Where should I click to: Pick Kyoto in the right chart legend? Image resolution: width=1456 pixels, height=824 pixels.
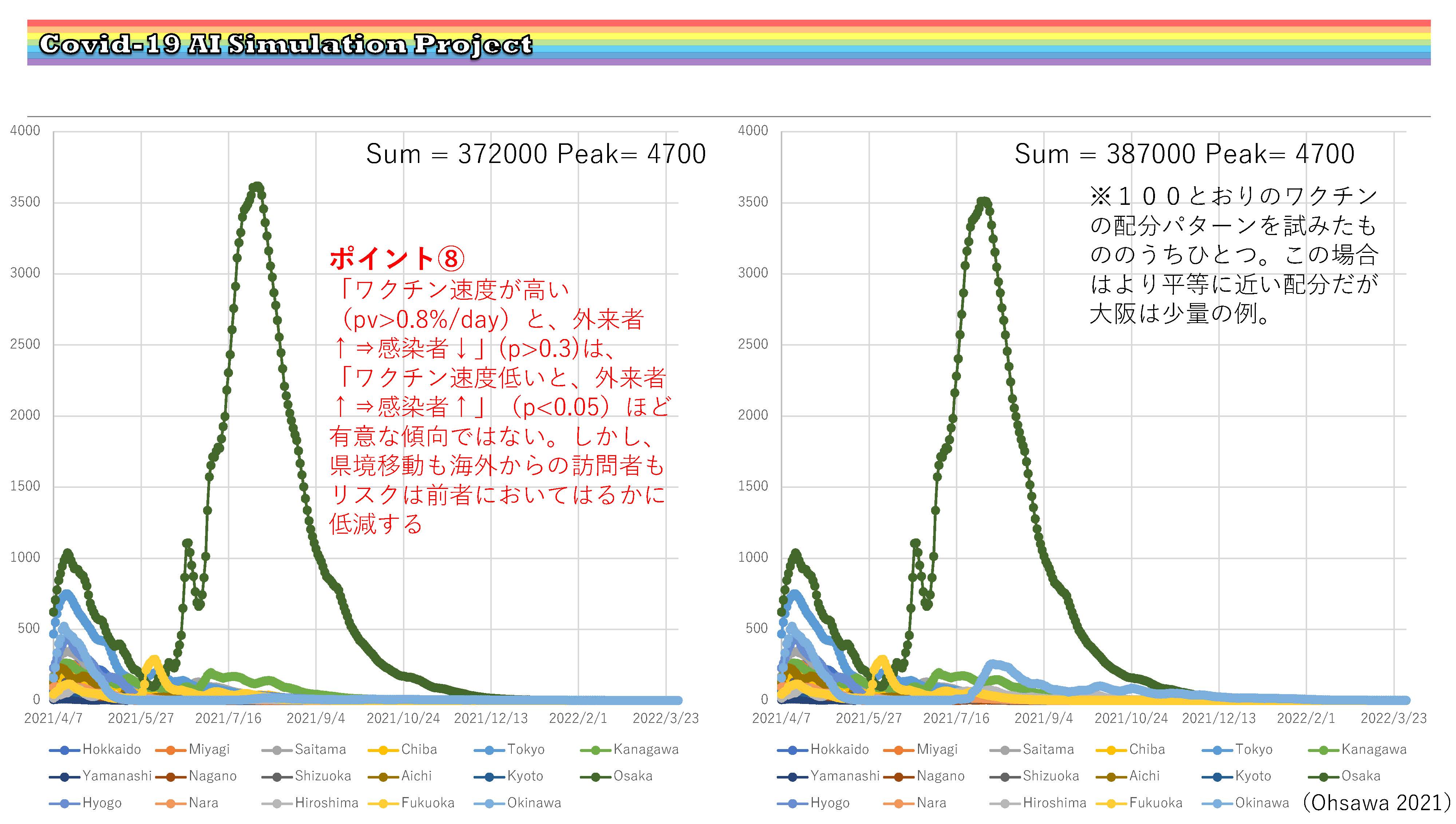tap(1237, 776)
